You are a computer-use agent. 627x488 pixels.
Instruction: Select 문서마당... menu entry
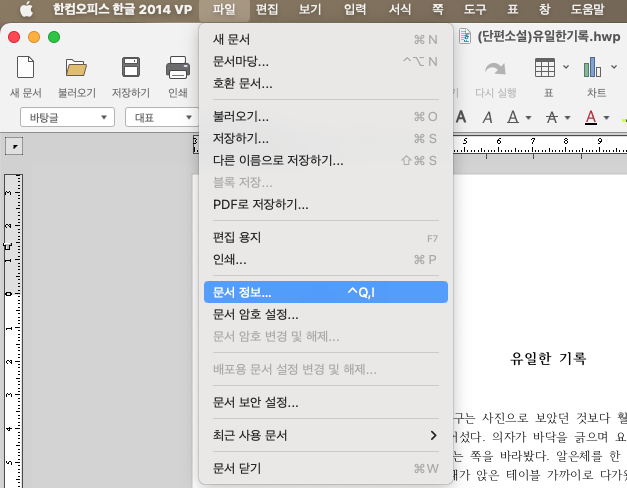326,61
